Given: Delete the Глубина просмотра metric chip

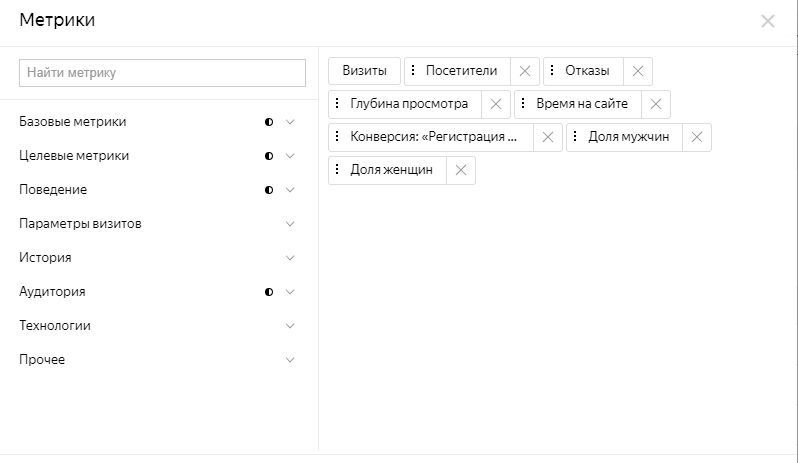Looking at the screenshot, I should coord(496,104).
